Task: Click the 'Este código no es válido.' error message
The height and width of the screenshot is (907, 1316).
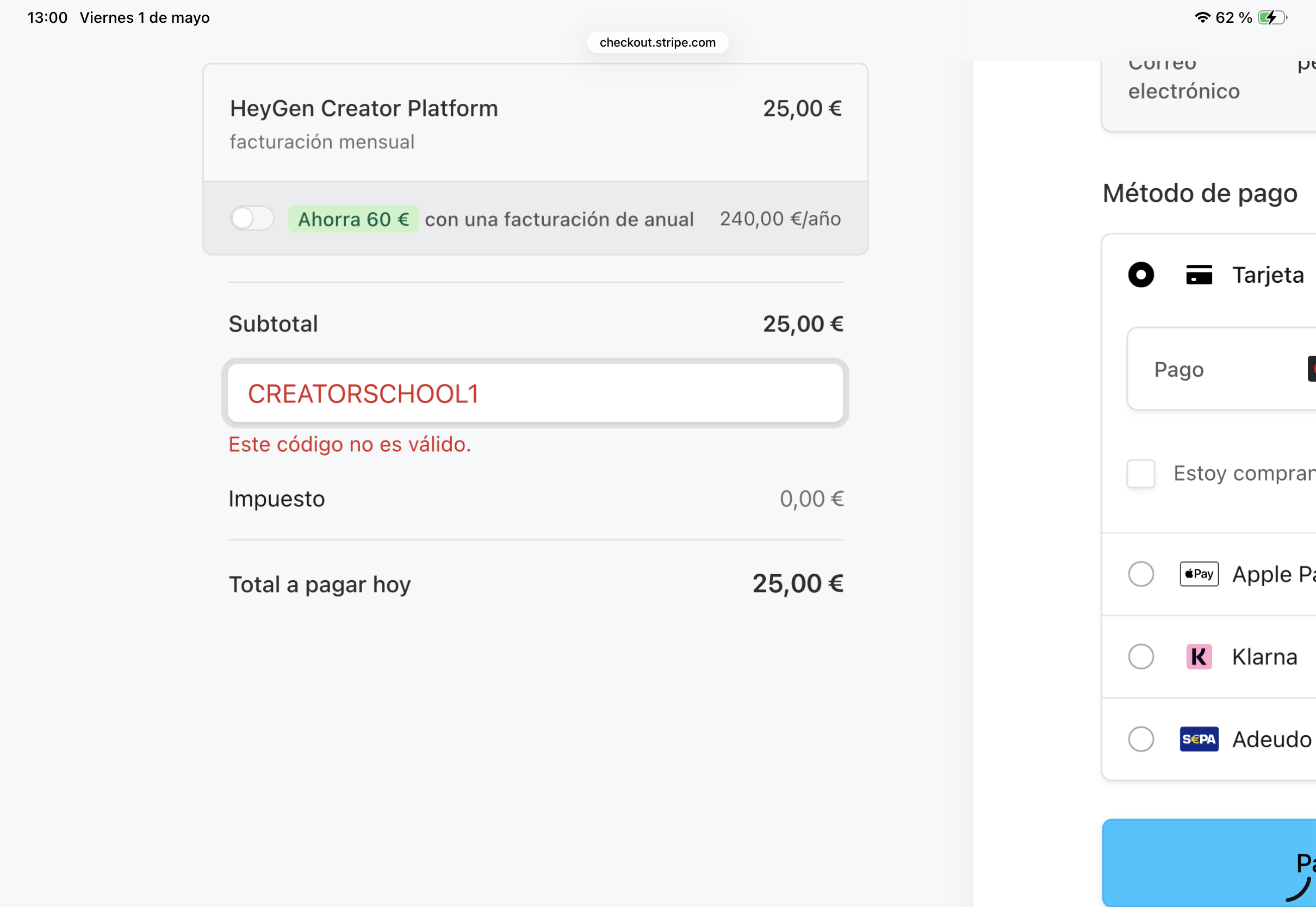Action: point(350,444)
